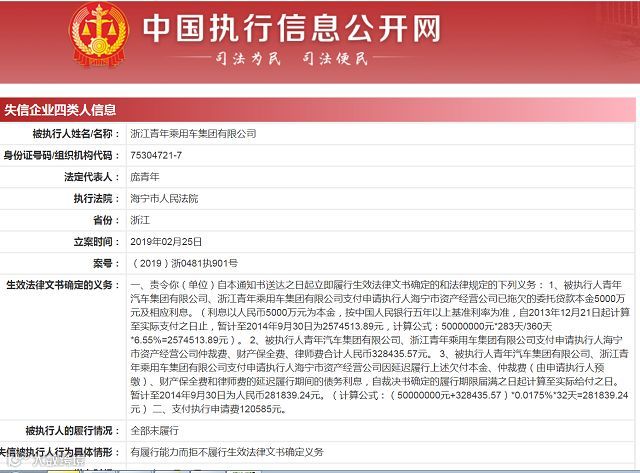This screenshot has height=473, width=640.
Task: Click the label 案号
Action: click(107, 263)
